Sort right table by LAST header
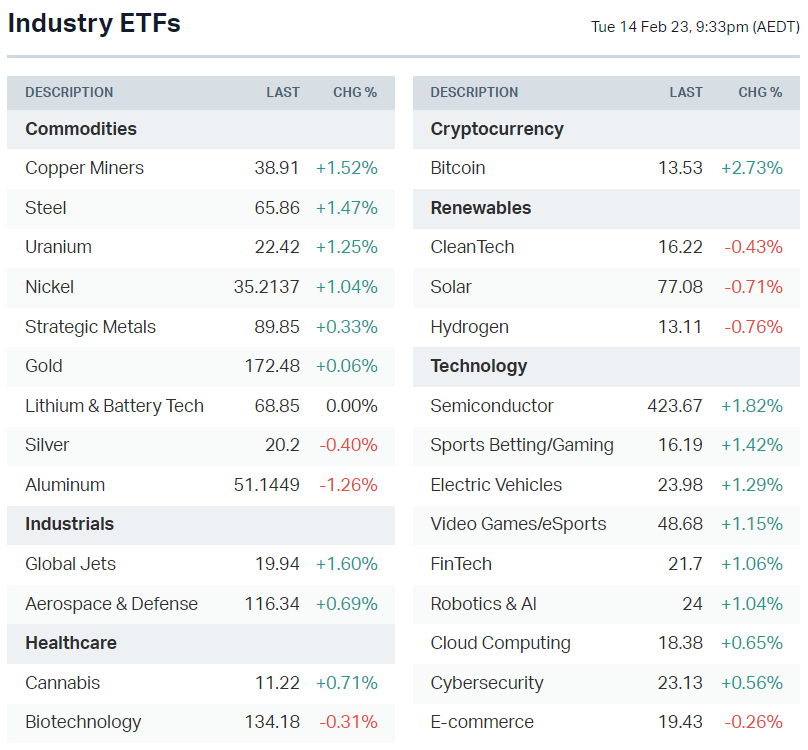 coord(686,92)
